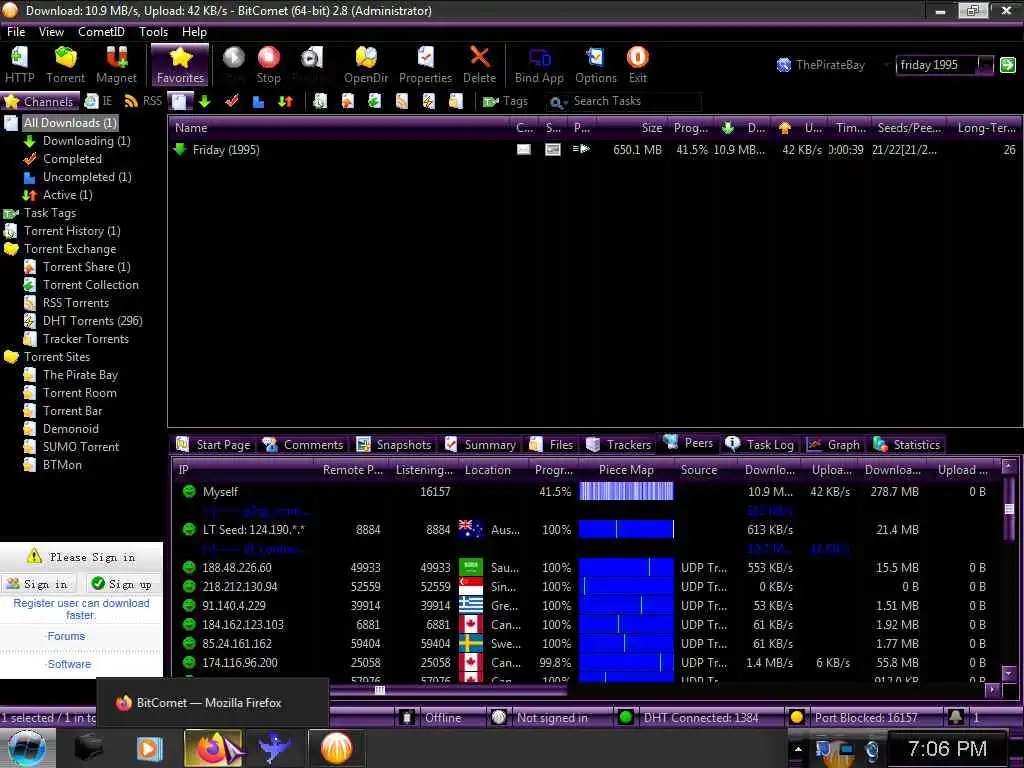Viewport: 1024px width, 768px height.
Task: Select Uncompleted (1) category
Action: coord(87,177)
